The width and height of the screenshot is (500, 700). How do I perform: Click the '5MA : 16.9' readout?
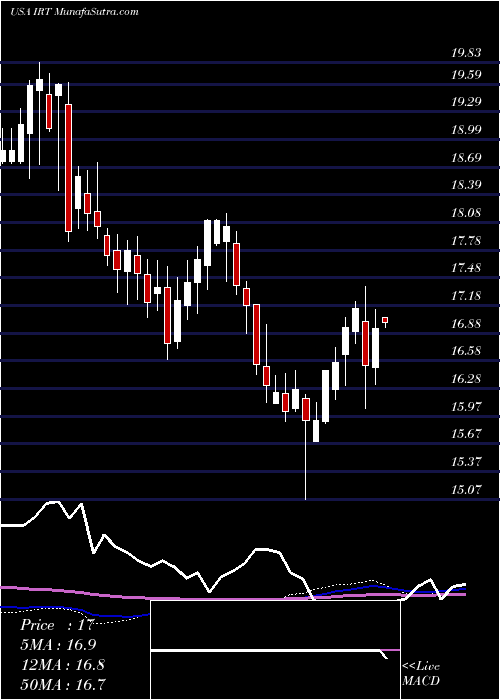click(58, 645)
